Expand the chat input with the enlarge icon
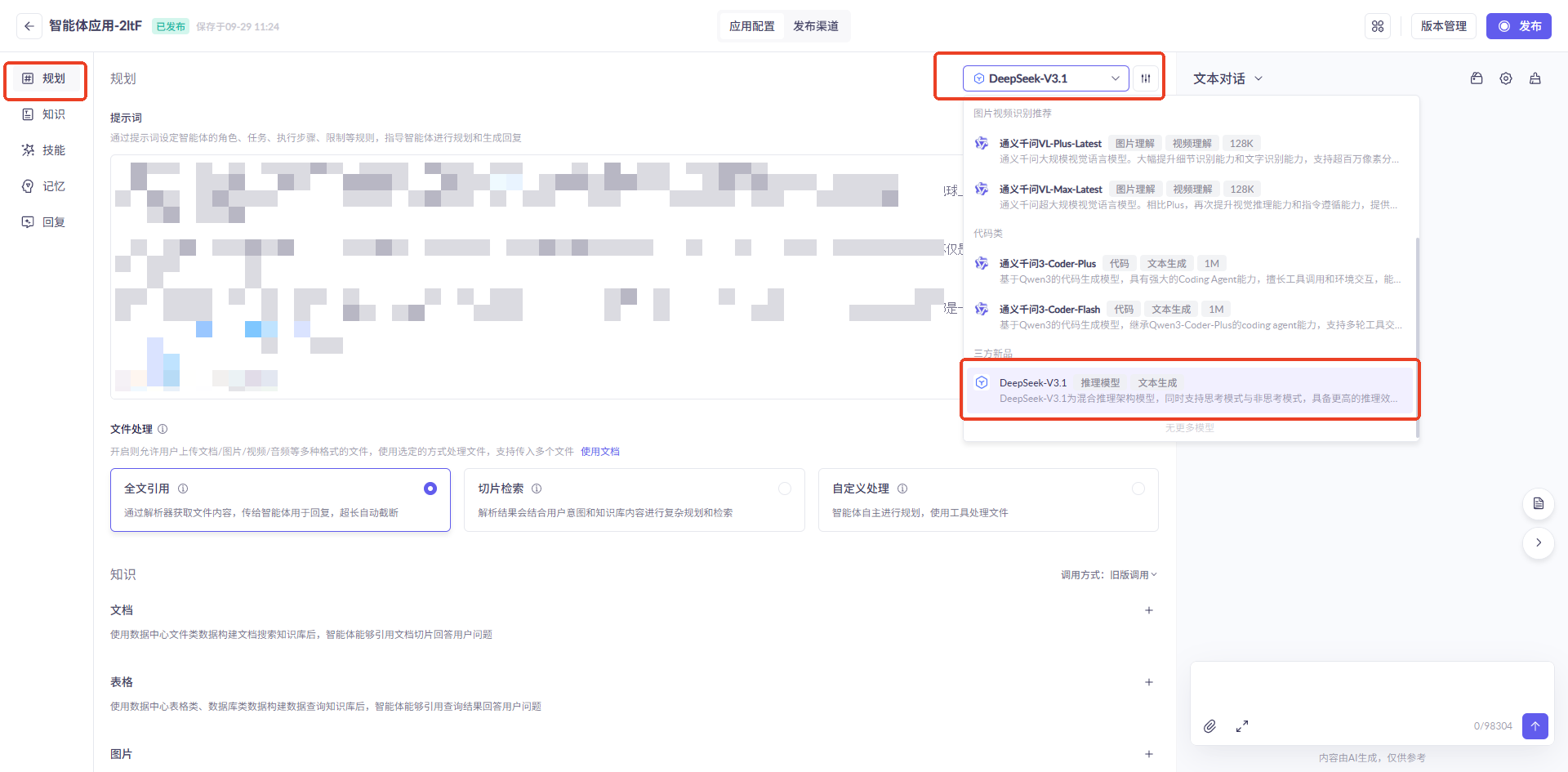This screenshot has width=1568, height=772. click(x=1242, y=726)
